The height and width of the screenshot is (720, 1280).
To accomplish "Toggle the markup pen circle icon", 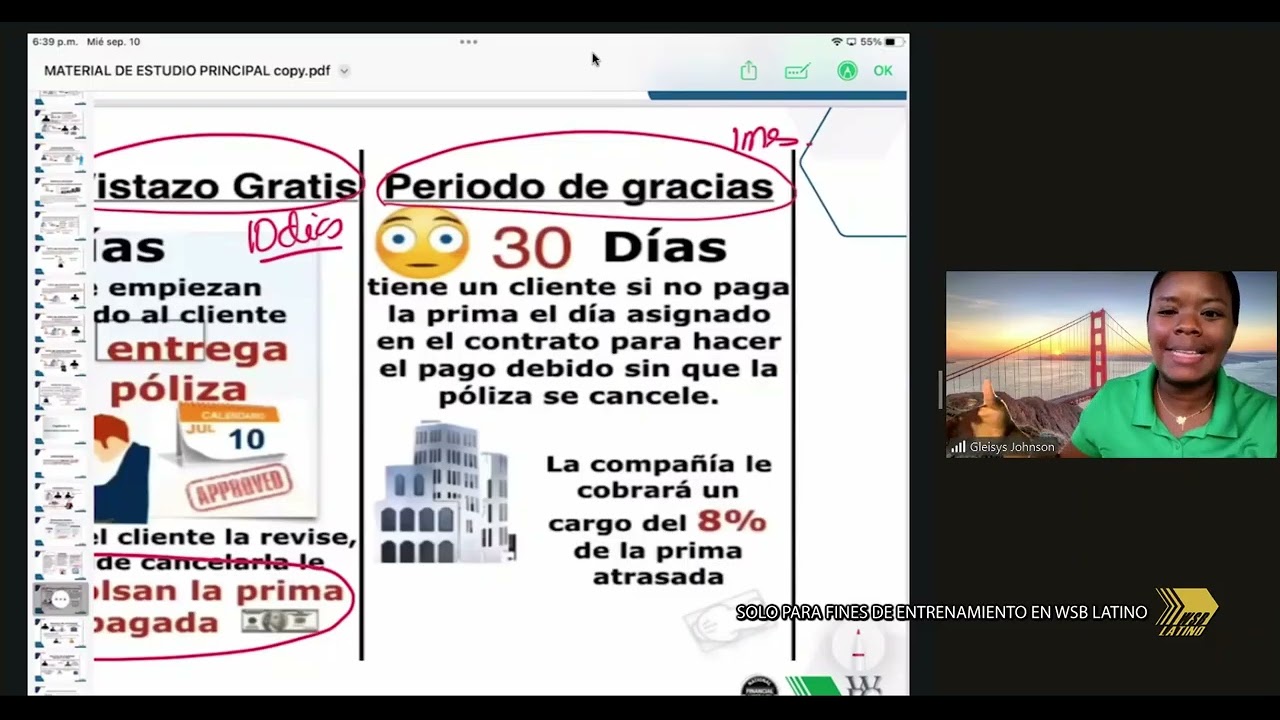I will [x=847, y=71].
